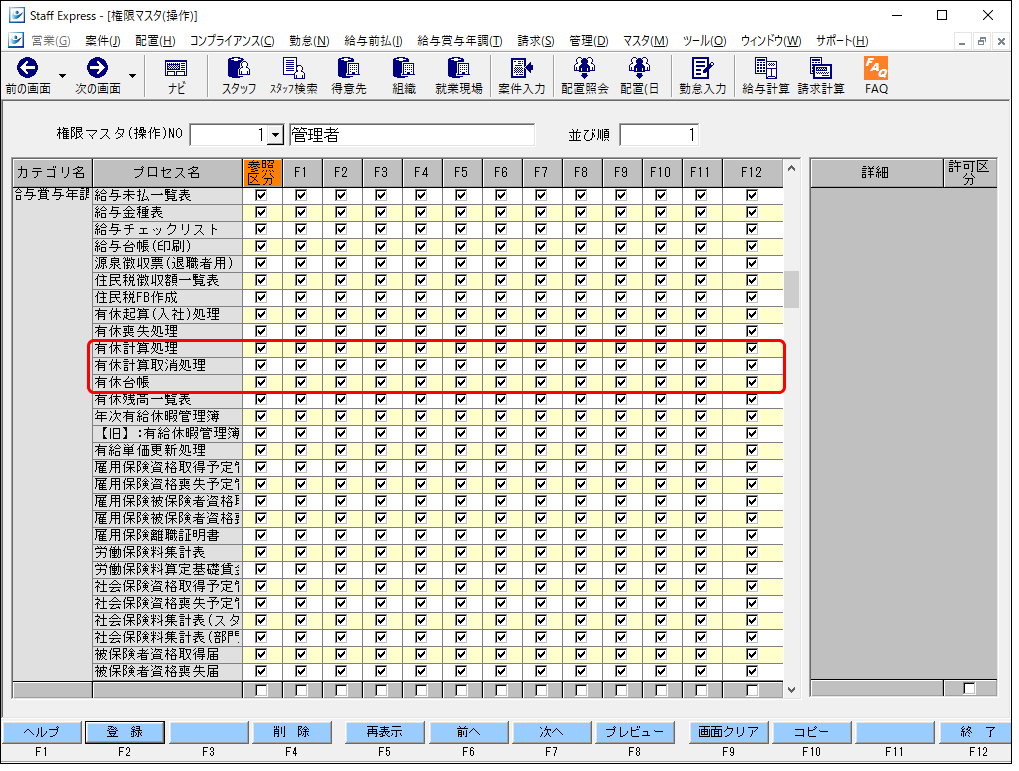Click the document icon left of 営業 menu
The width and height of the screenshot is (1019, 771).
point(16,40)
